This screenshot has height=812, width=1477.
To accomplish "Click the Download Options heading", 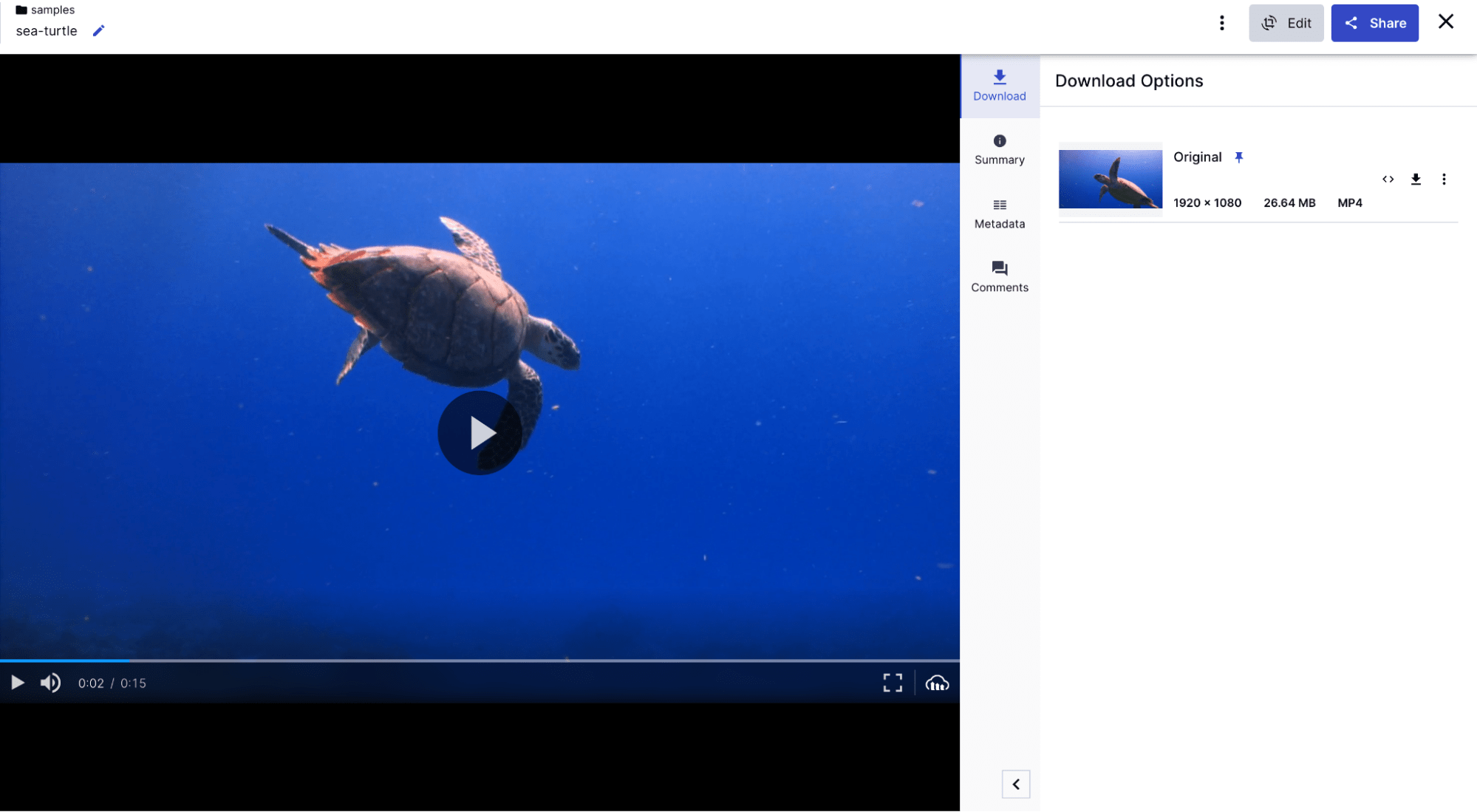I will [1129, 81].
